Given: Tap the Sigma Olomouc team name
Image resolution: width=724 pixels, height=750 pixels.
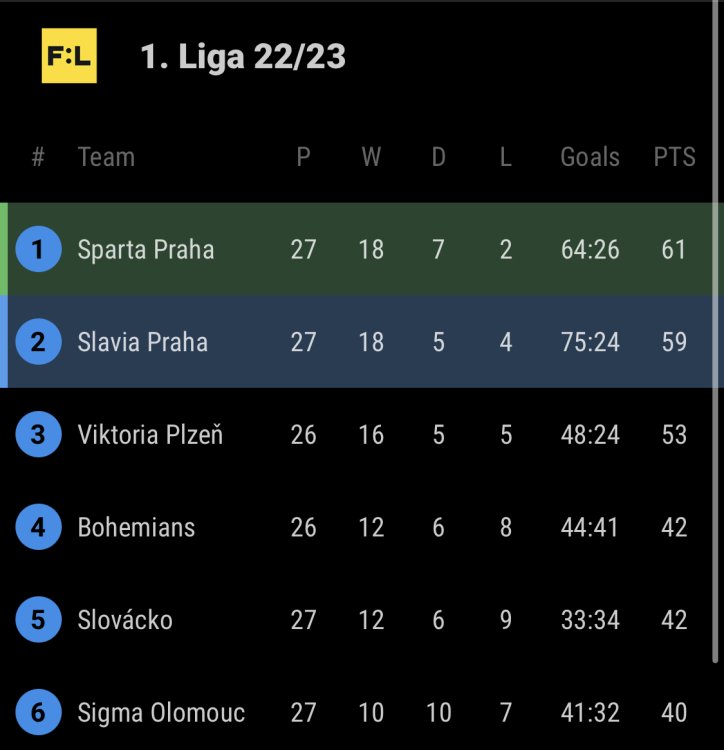Looking at the screenshot, I should pos(161,713).
